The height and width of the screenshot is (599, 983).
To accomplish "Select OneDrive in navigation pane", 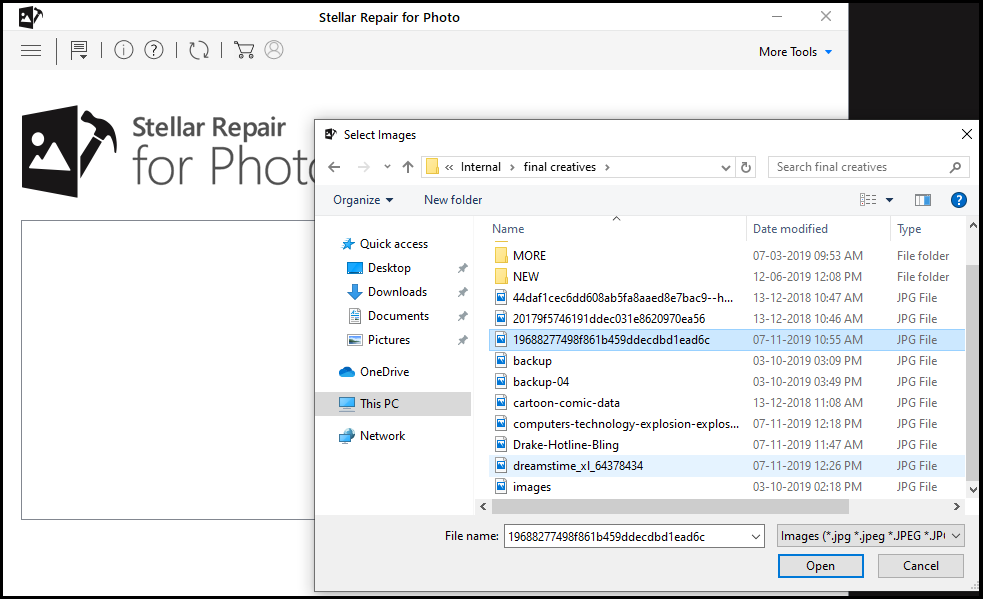I will tap(384, 372).
